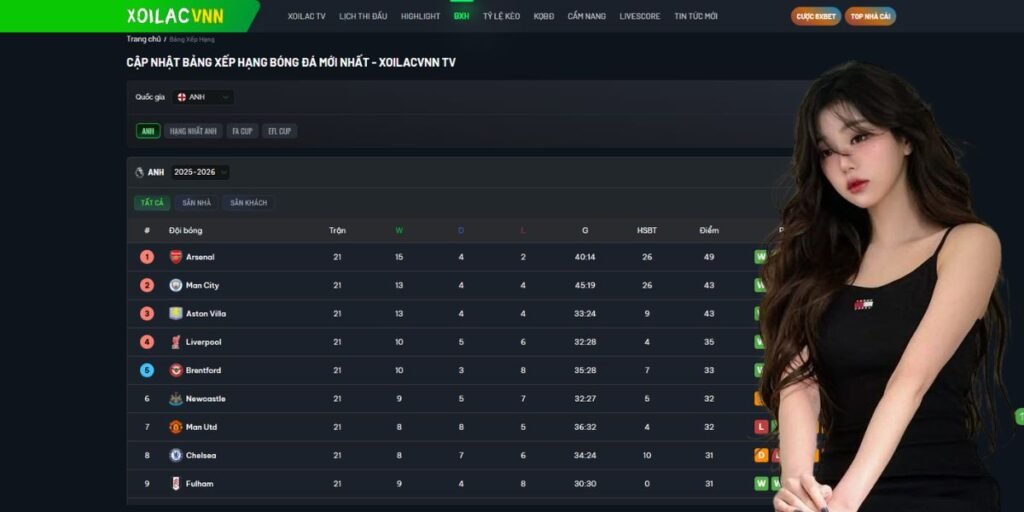This screenshot has width=1024, height=512.
Task: Select the Tất Cả all-matches filter
Action: click(x=152, y=203)
